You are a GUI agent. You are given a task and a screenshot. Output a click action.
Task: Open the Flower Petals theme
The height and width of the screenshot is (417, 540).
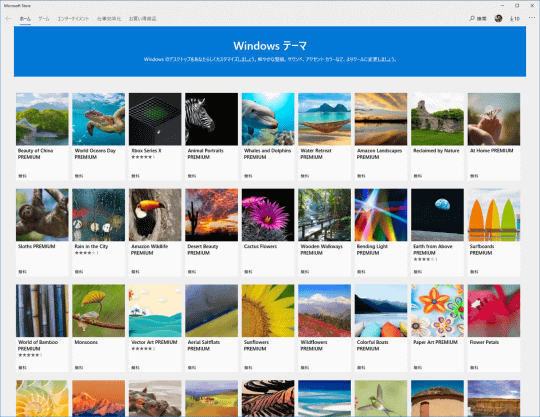494,328
